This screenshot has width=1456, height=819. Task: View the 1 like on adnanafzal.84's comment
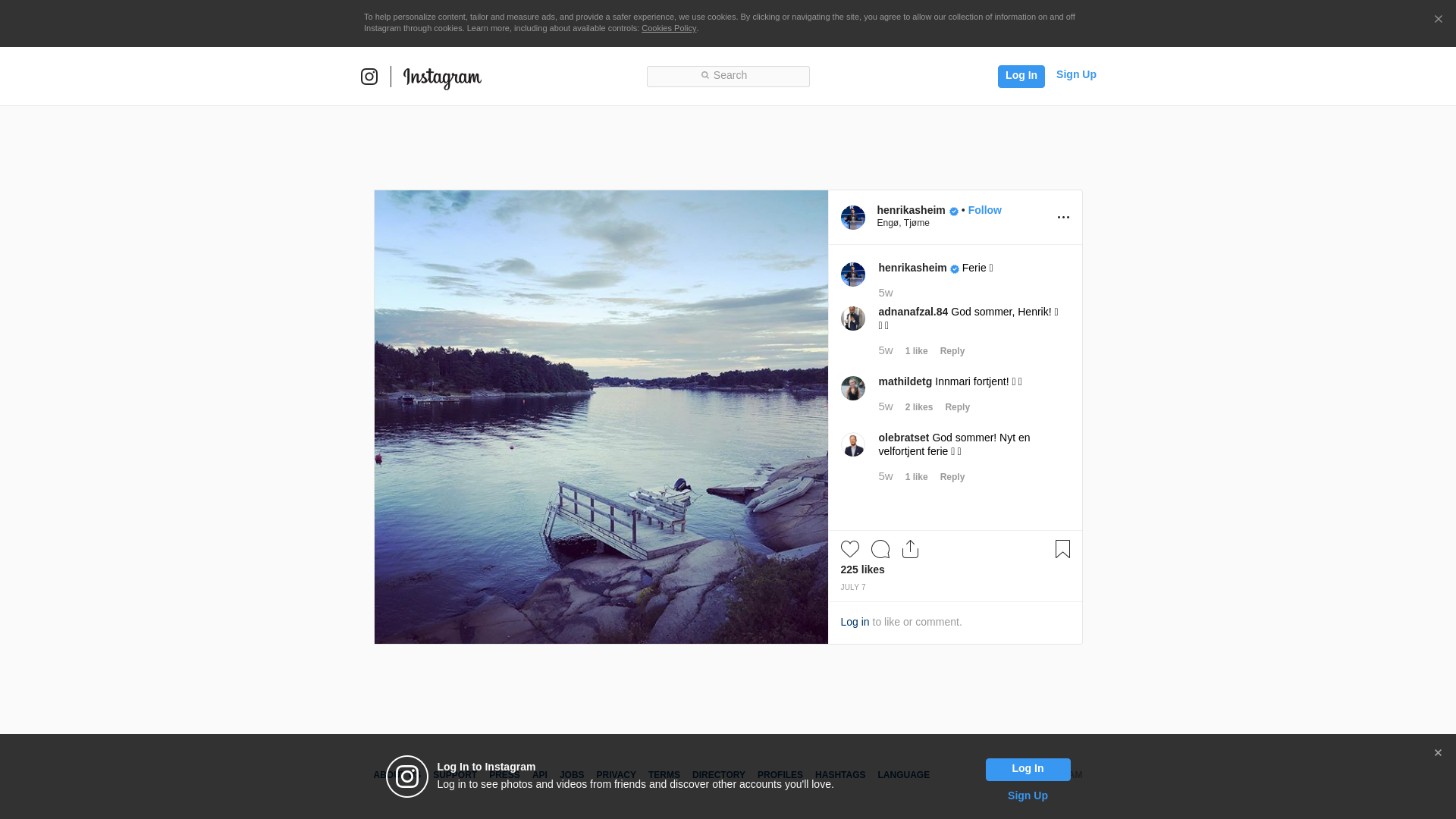tap(916, 351)
